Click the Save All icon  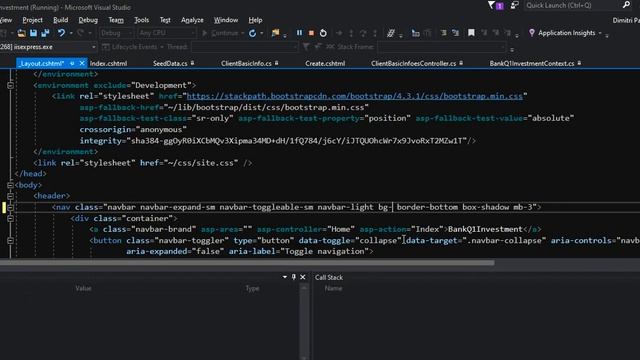pyautogui.click(x=45, y=33)
